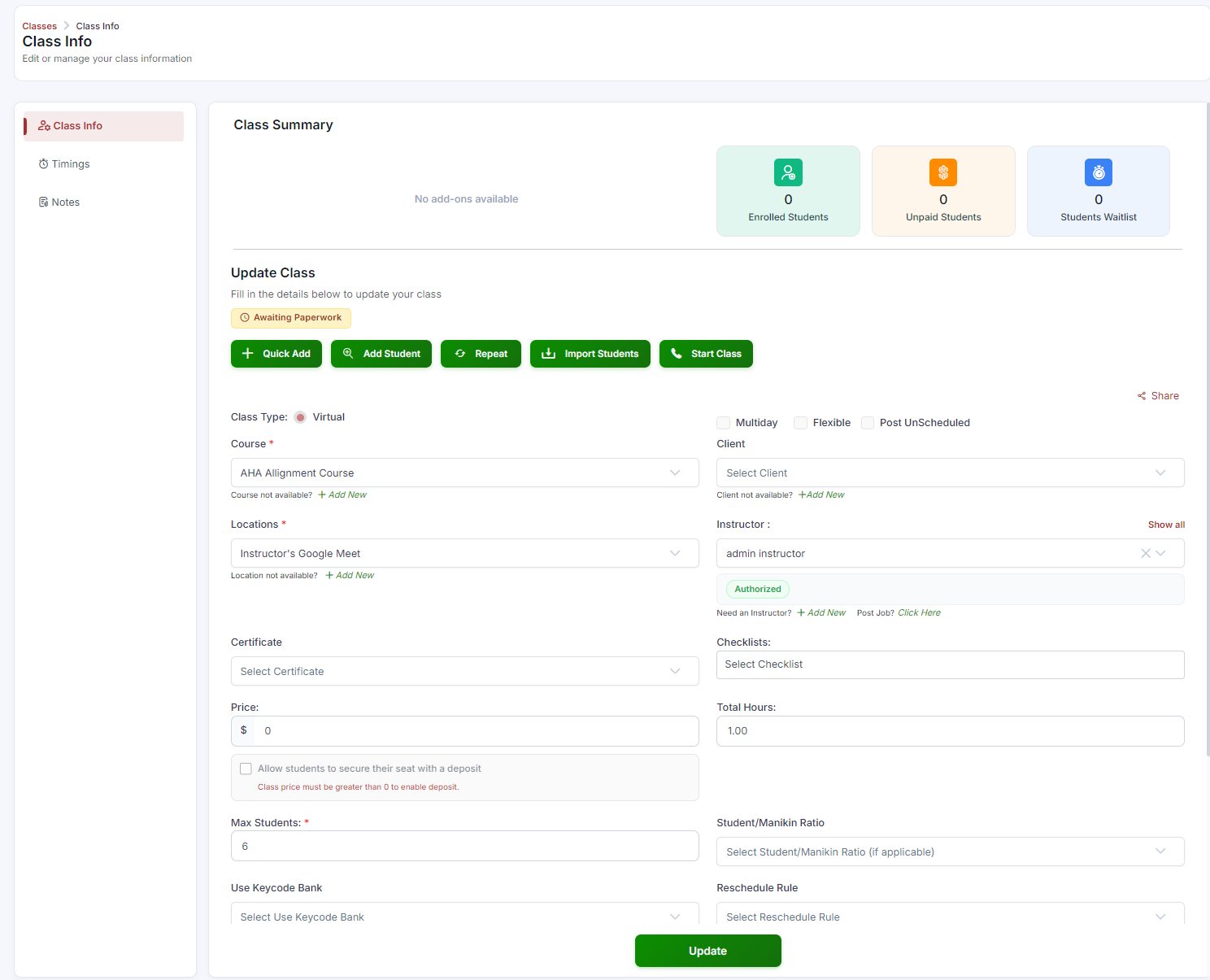Click the Enrolled Students summary card label
Image resolution: width=1210 pixels, height=980 pixels.
click(x=788, y=217)
